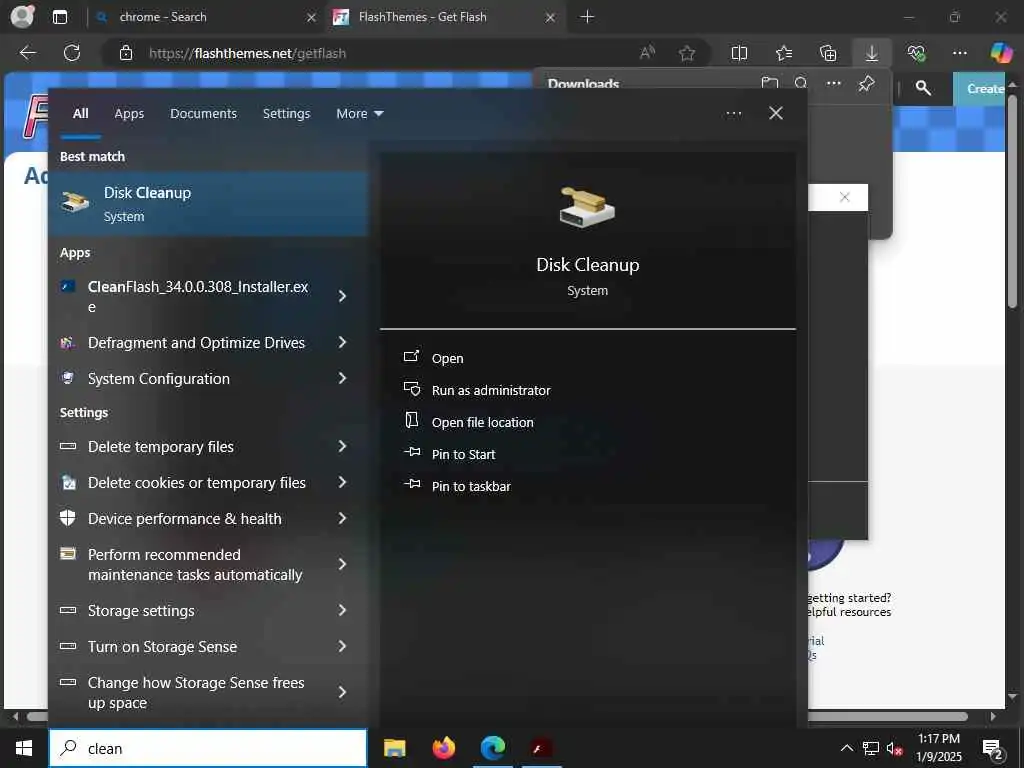
Task: Select the Disk Cleanup best match result
Action: click(208, 204)
